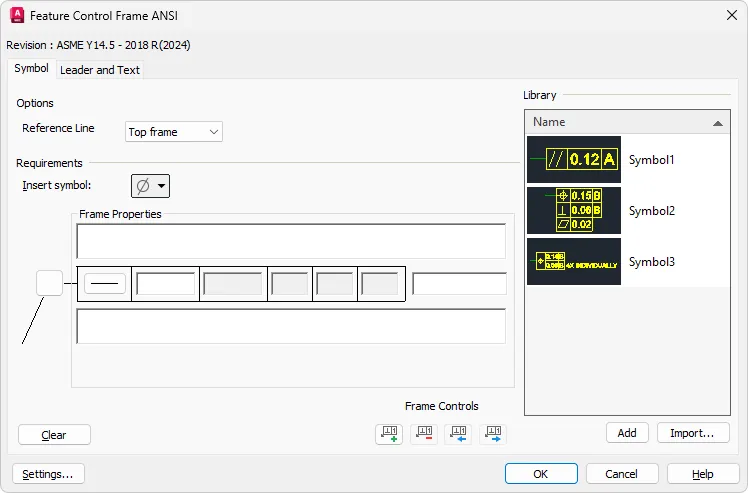The width and height of the screenshot is (748, 493).
Task: Select the Symbol2 library thumbnail
Action: (573, 211)
